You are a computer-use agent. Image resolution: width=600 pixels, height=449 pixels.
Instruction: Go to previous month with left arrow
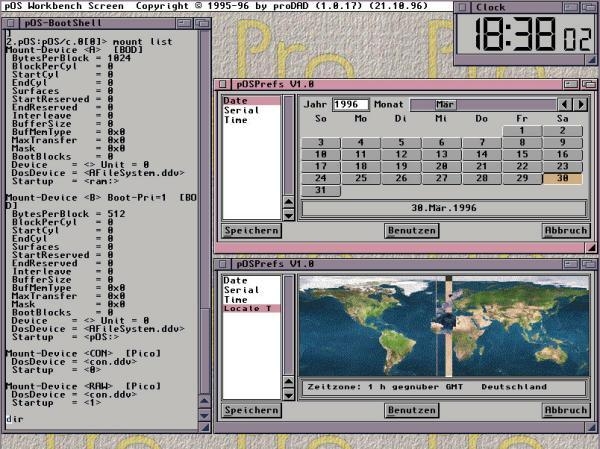coord(565,104)
